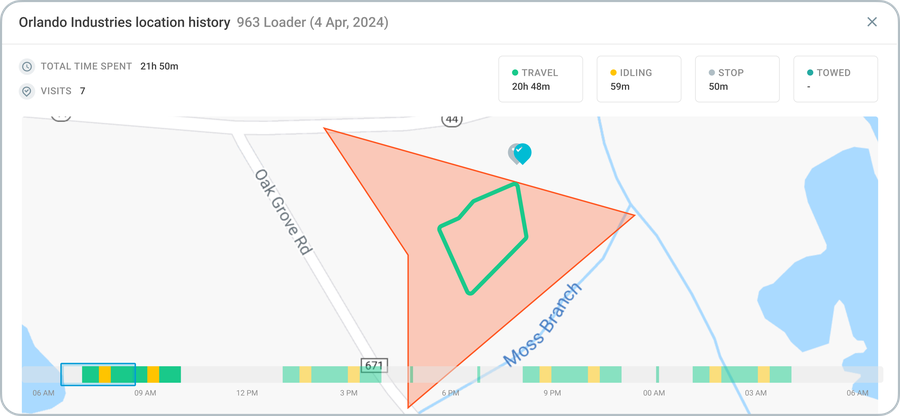900x416 pixels.
Task: Click the visits pin icon
Action: tap(26, 91)
